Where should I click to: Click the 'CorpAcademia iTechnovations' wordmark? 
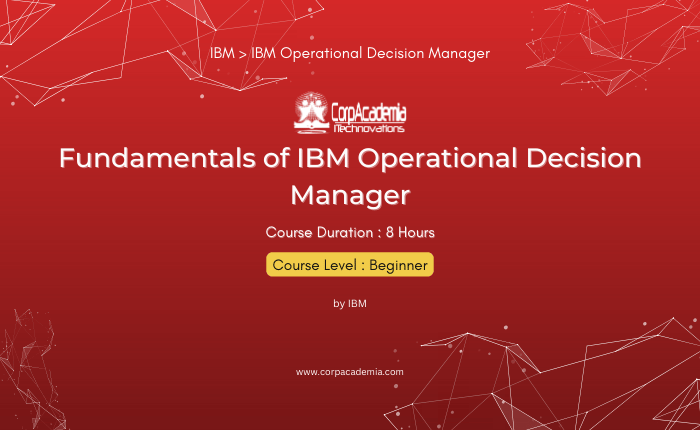point(369,118)
